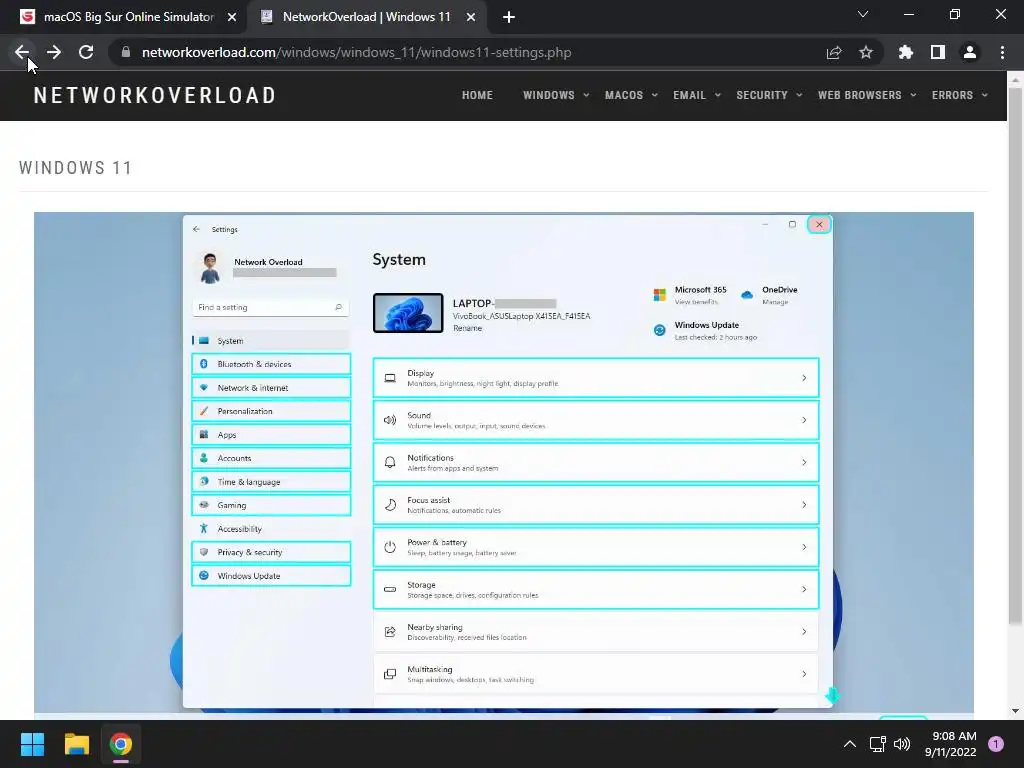Click the Network Overload profile avatar
This screenshot has width=1024, height=768.
point(210,268)
